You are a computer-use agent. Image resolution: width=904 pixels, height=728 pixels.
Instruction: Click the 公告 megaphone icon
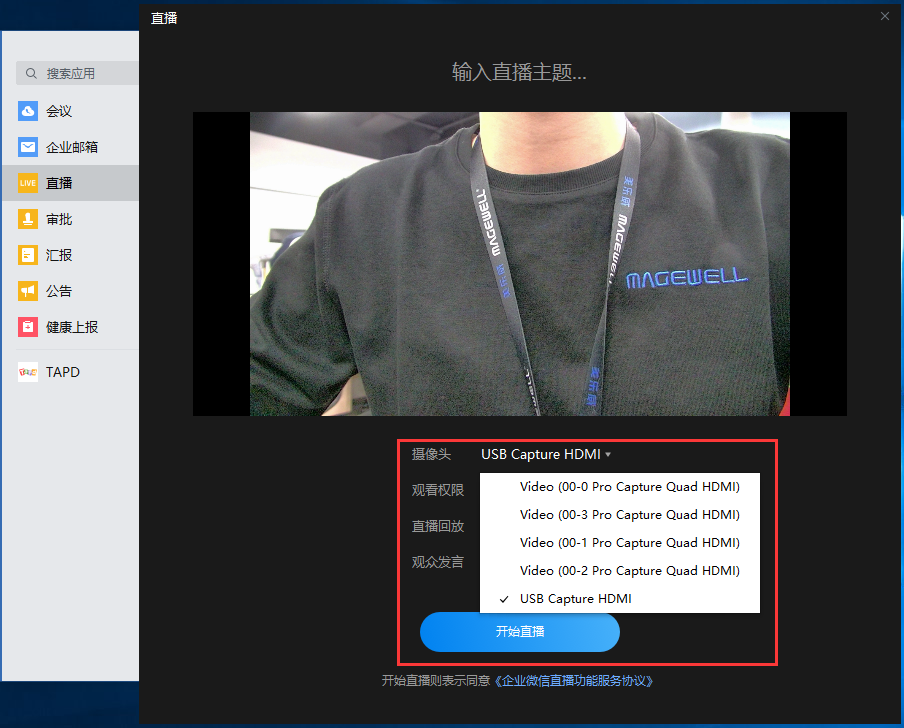pos(28,291)
